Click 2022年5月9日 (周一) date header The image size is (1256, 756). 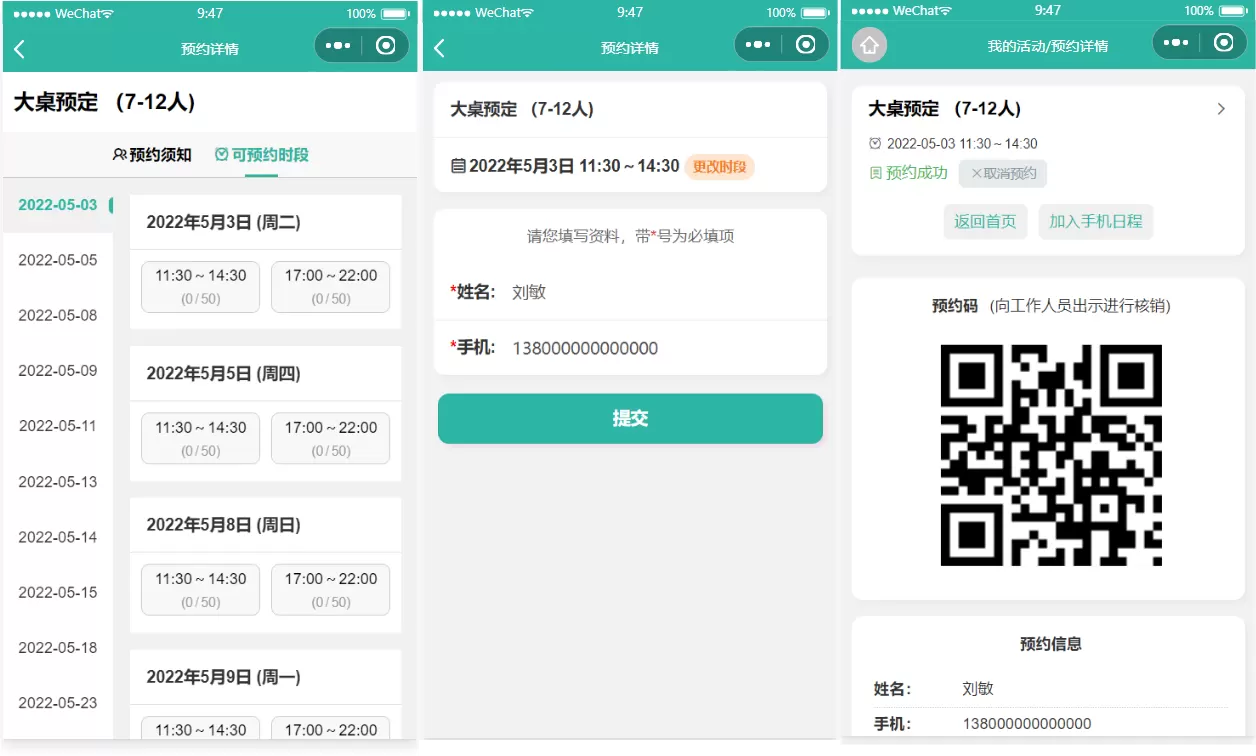tap(224, 677)
